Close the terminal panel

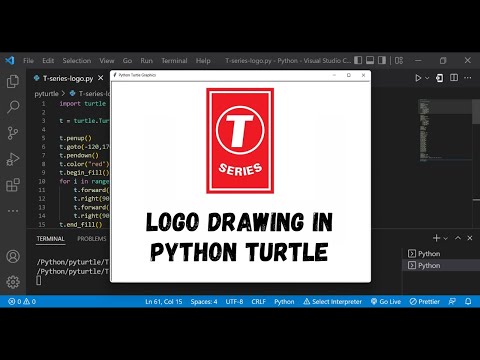point(470,238)
